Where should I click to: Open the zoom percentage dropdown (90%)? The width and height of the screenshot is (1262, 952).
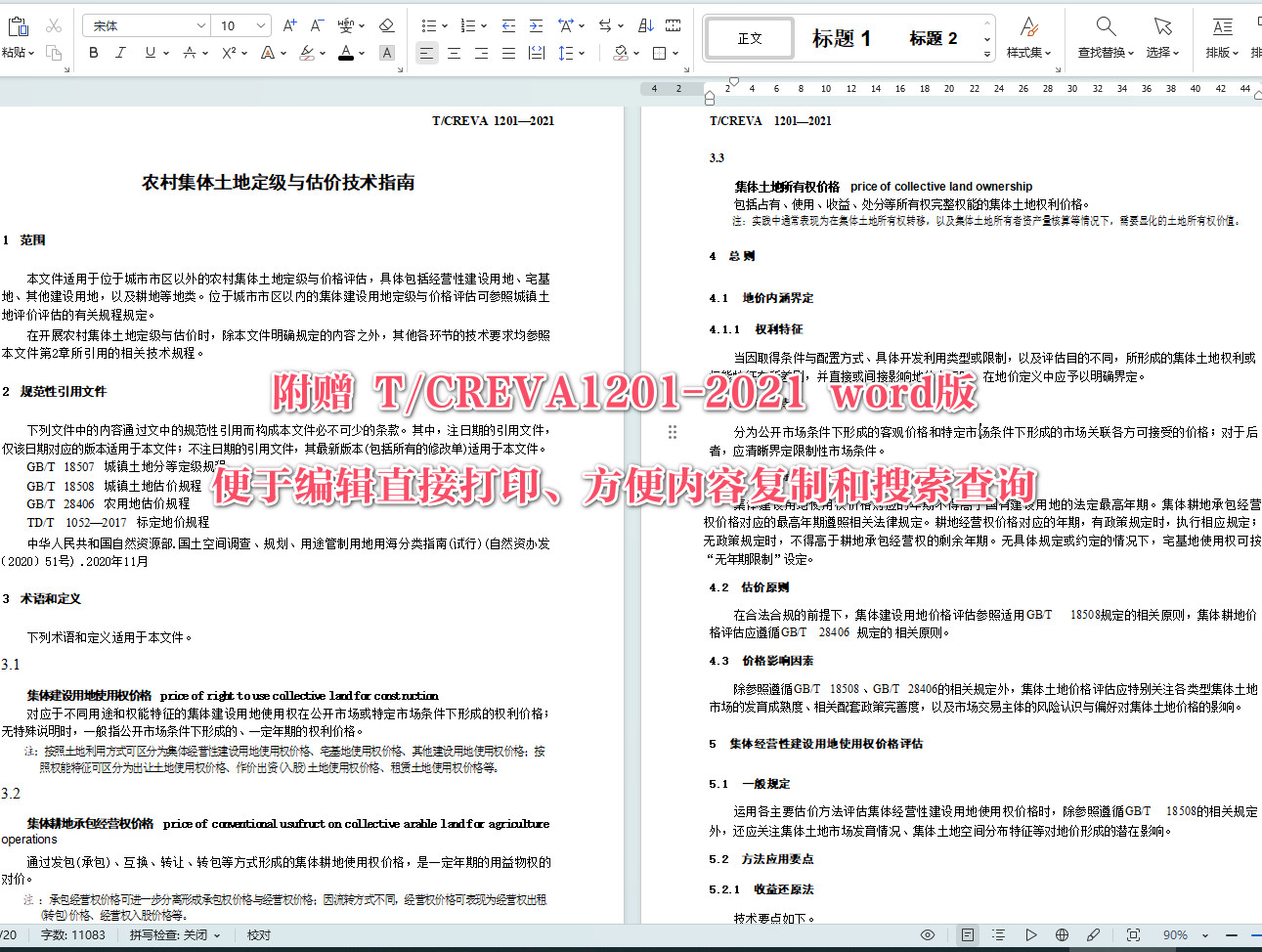(x=1205, y=935)
